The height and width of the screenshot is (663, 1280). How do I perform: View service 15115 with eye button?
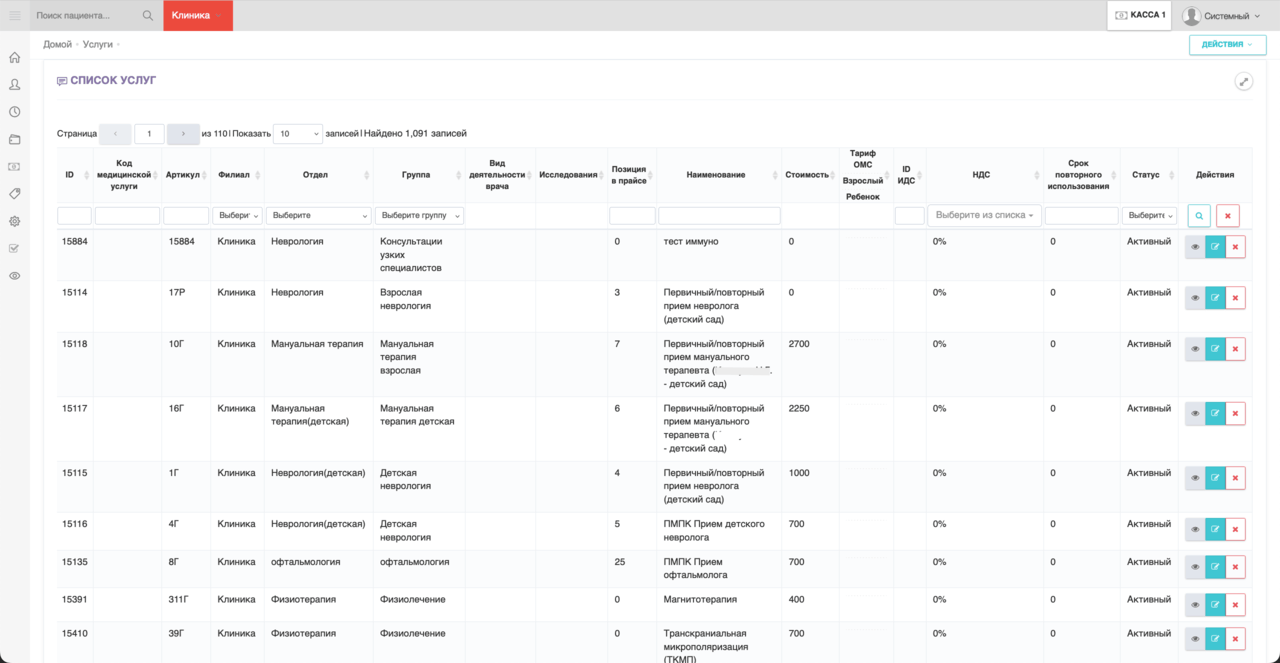1195,478
